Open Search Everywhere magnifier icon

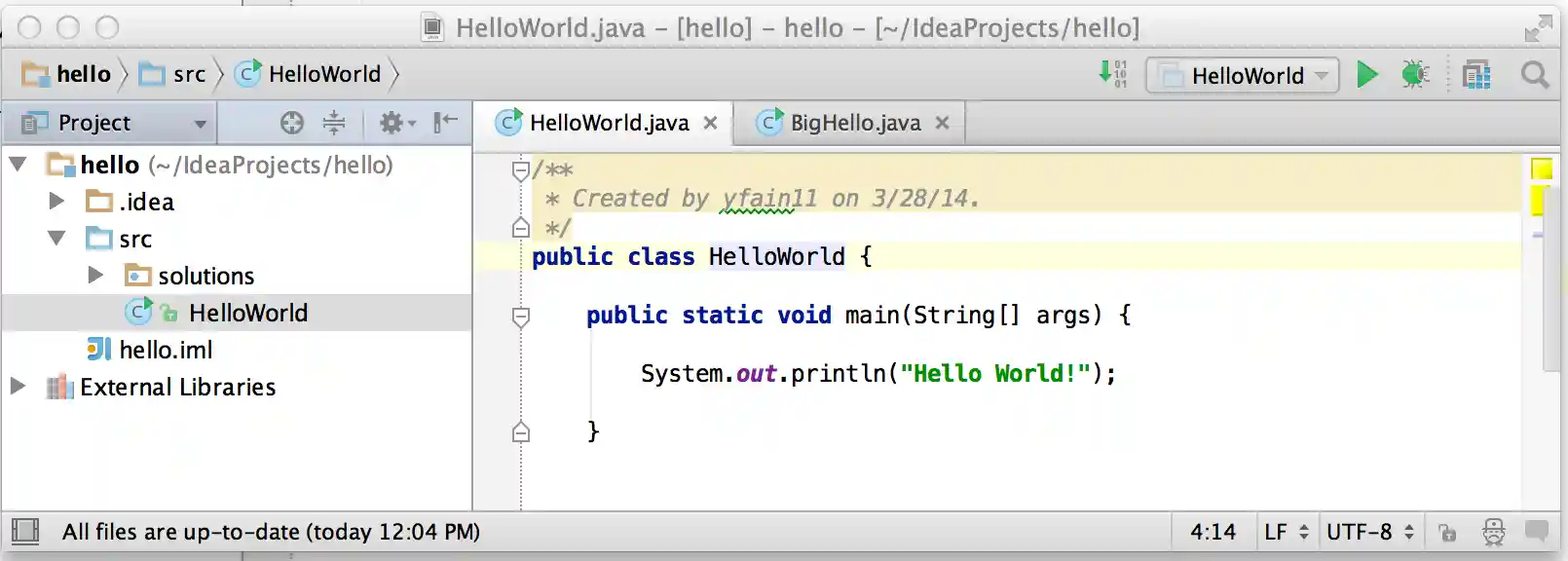pyautogui.click(x=1535, y=75)
